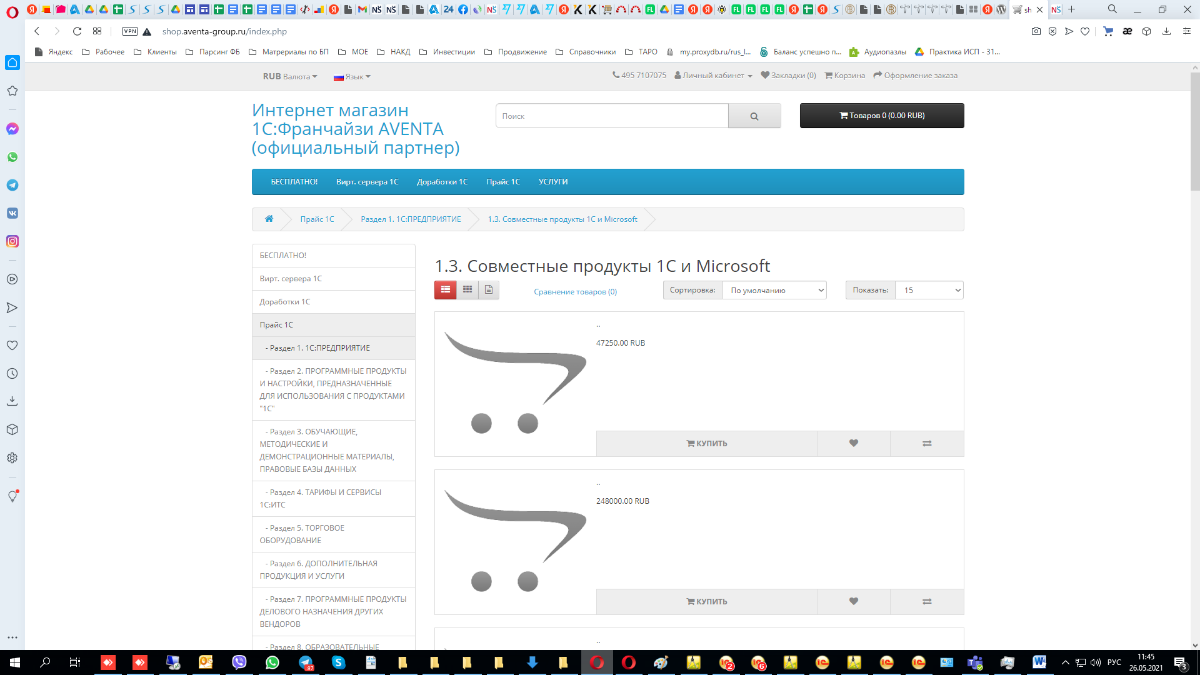This screenshot has width=1200, height=675.
Task: Open Instagram in the Opera sidebar
Action: [x=13, y=241]
